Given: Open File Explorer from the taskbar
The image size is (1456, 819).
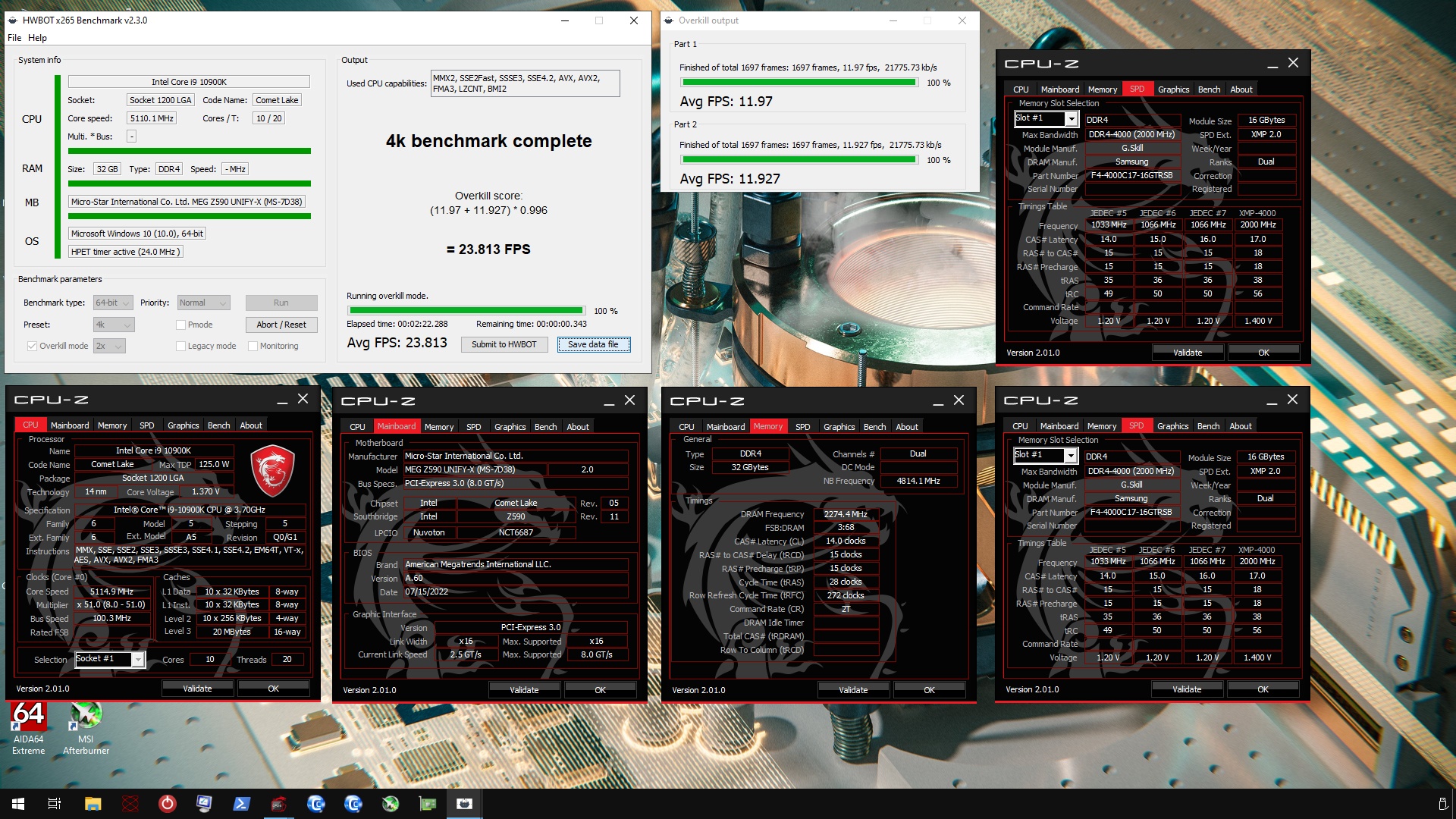Looking at the screenshot, I should 93,804.
